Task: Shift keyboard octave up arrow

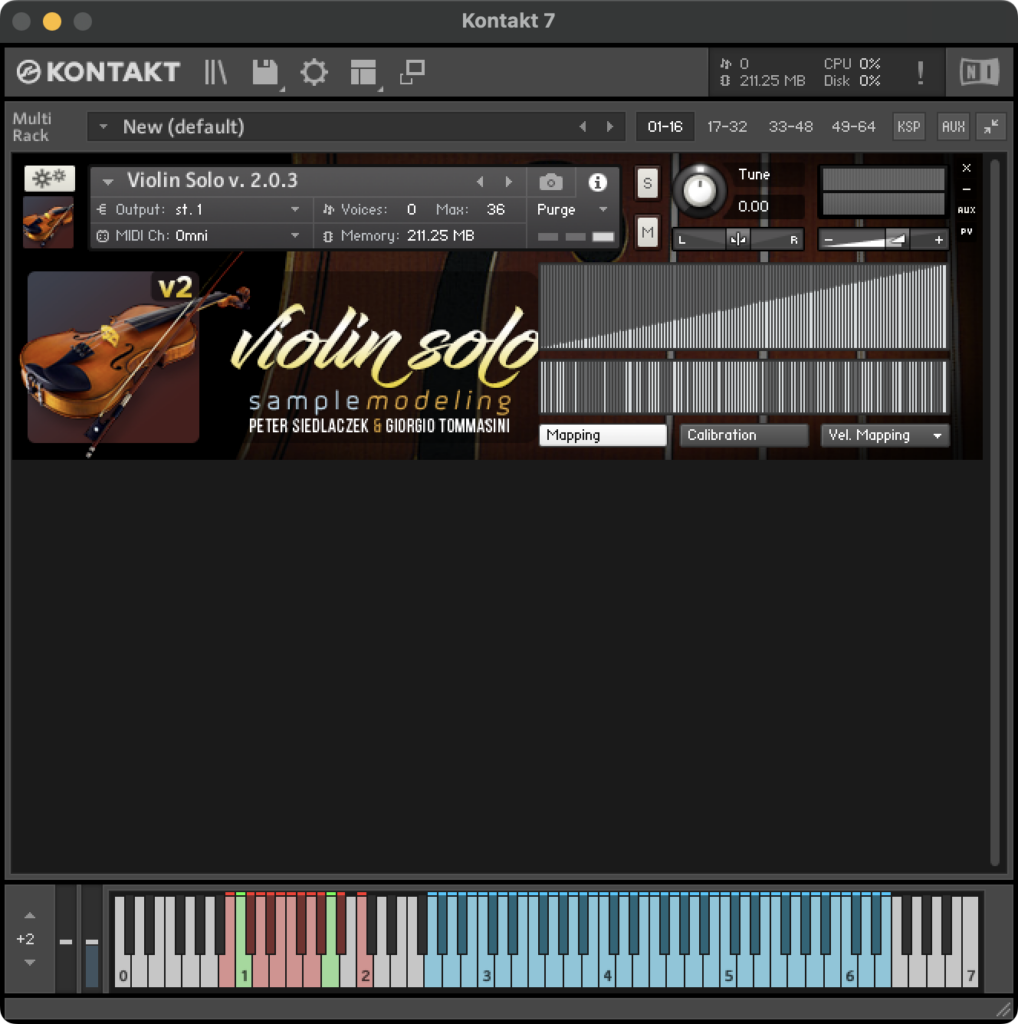Action: coord(29,915)
